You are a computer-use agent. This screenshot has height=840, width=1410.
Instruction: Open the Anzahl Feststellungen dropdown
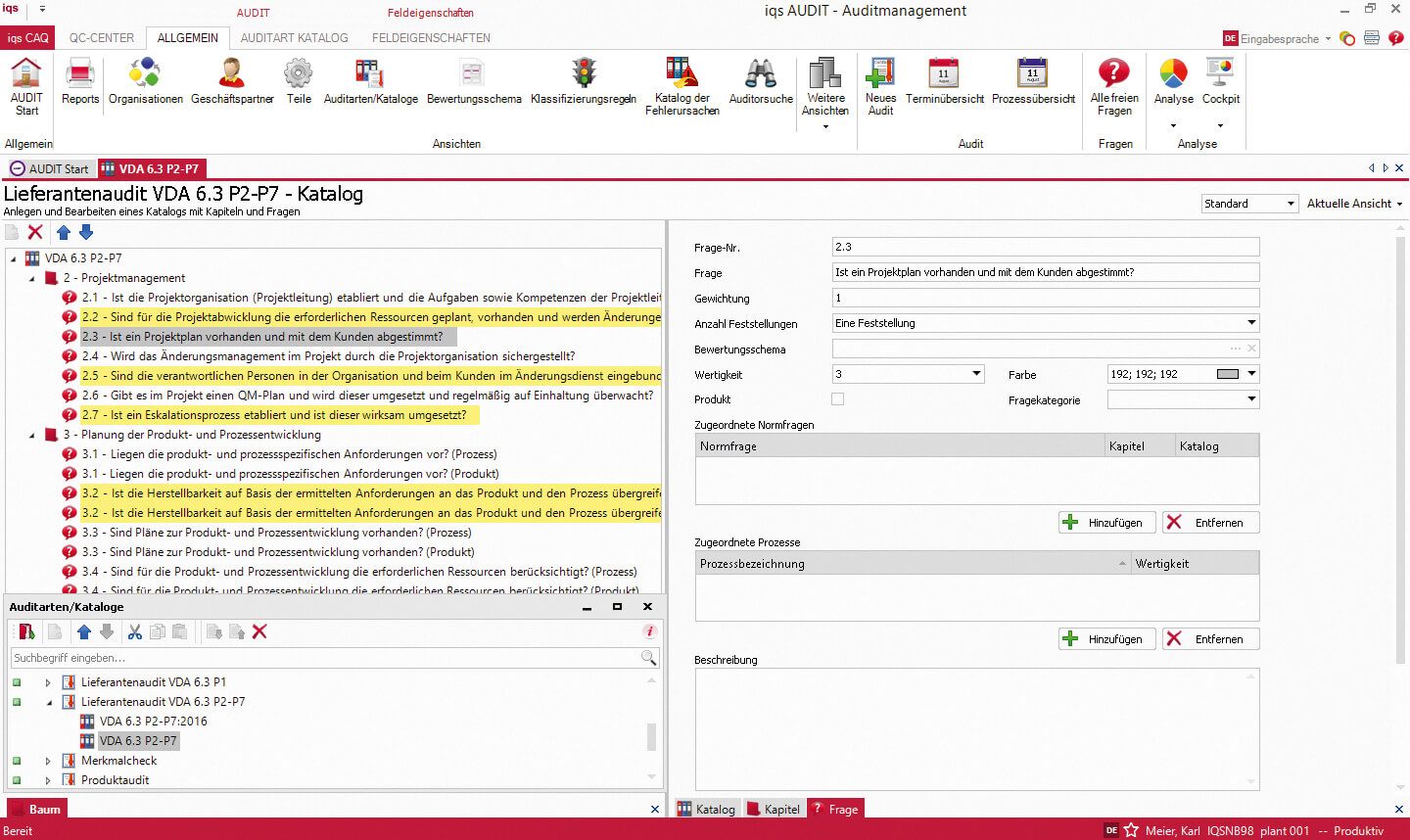[x=1251, y=322]
